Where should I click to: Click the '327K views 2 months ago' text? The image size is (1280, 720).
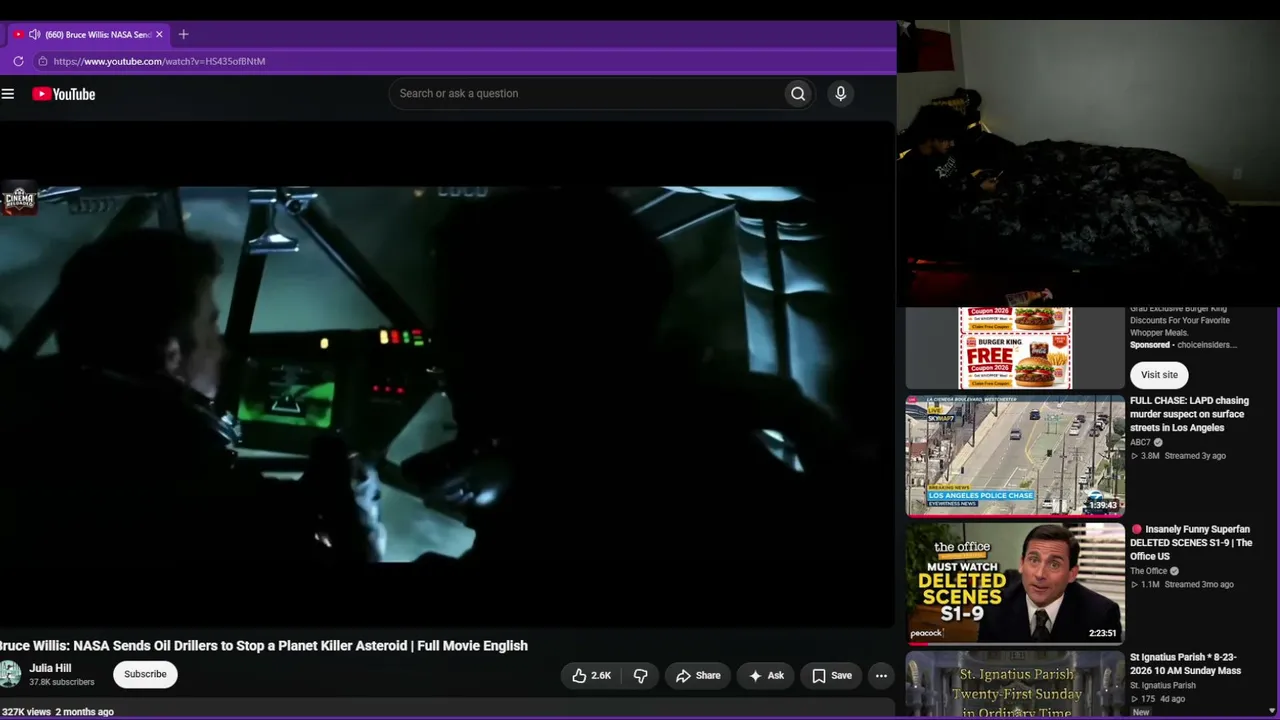pos(57,712)
